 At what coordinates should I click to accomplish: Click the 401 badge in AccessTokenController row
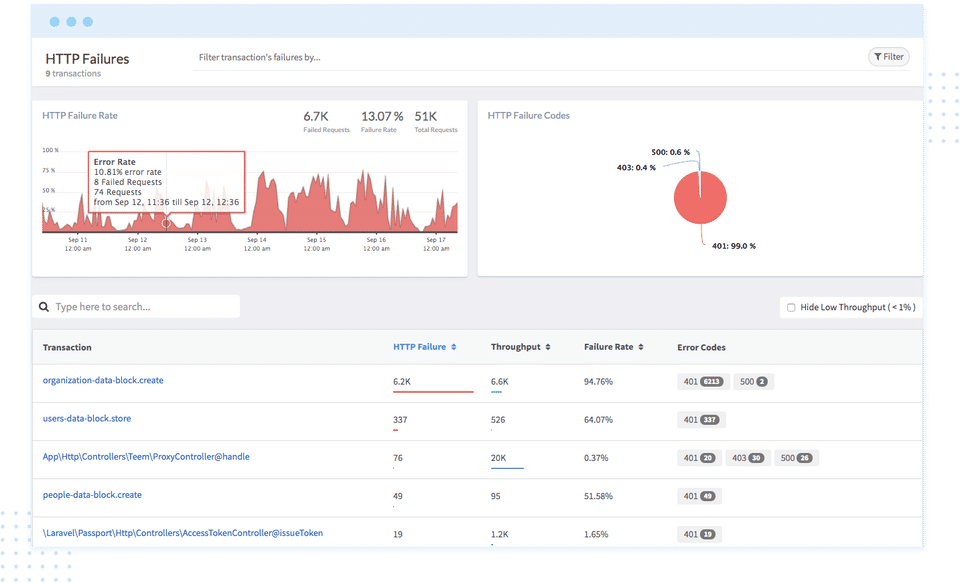click(699, 534)
